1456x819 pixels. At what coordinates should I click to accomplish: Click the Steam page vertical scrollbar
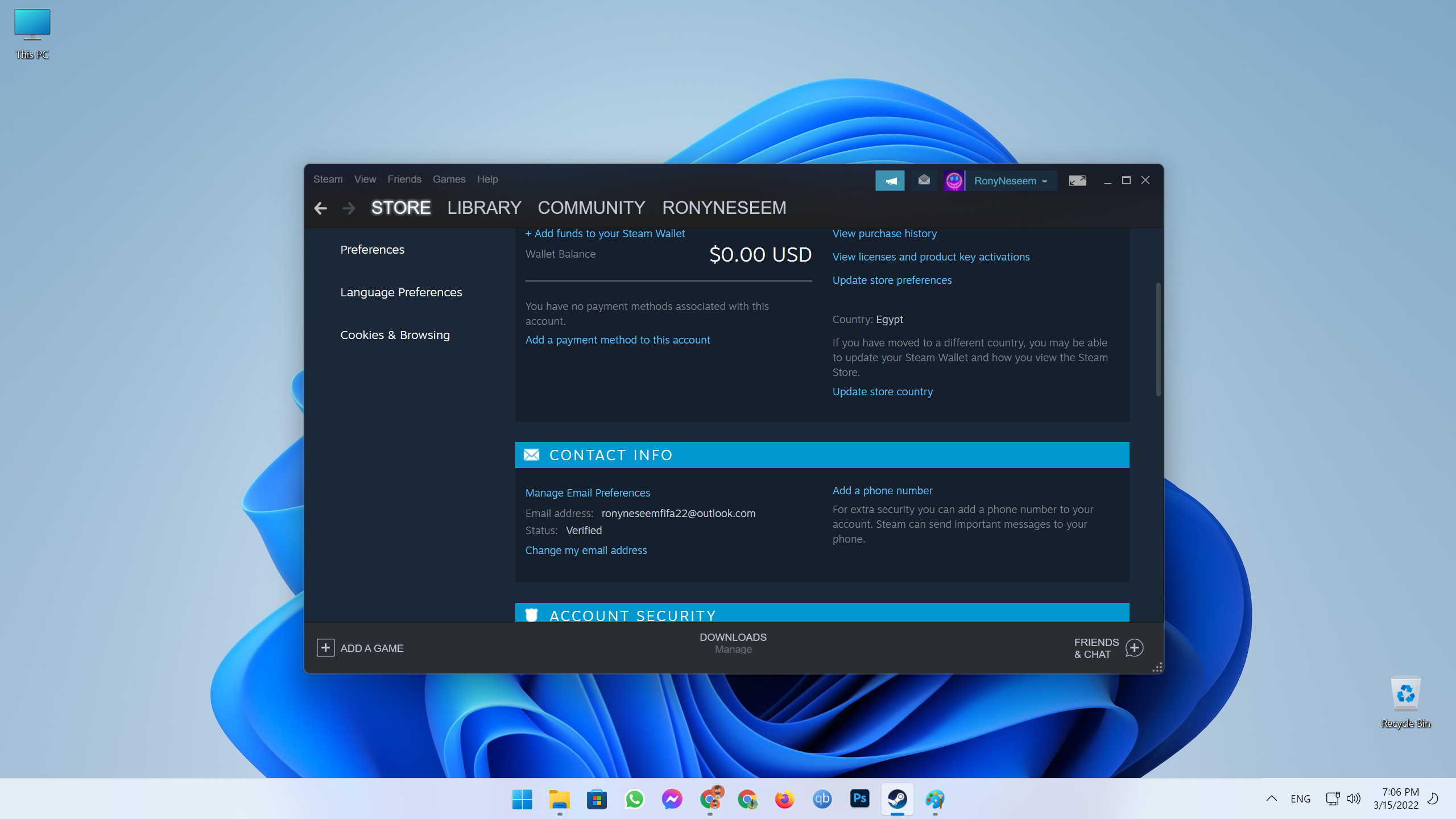click(x=1158, y=340)
